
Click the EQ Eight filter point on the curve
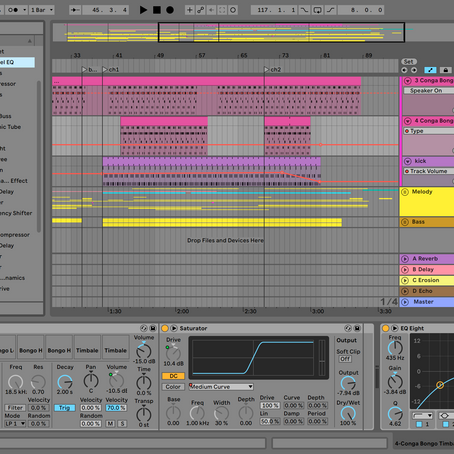pos(440,385)
